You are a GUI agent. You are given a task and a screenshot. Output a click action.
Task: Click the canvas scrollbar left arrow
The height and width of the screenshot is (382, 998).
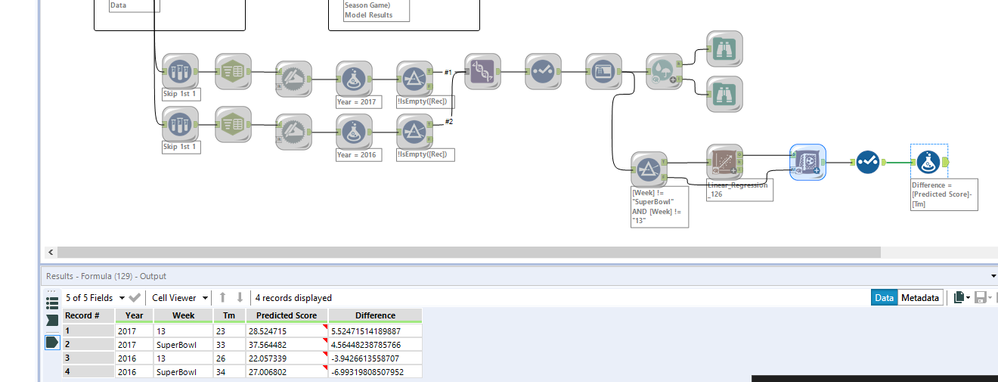[x=50, y=252]
